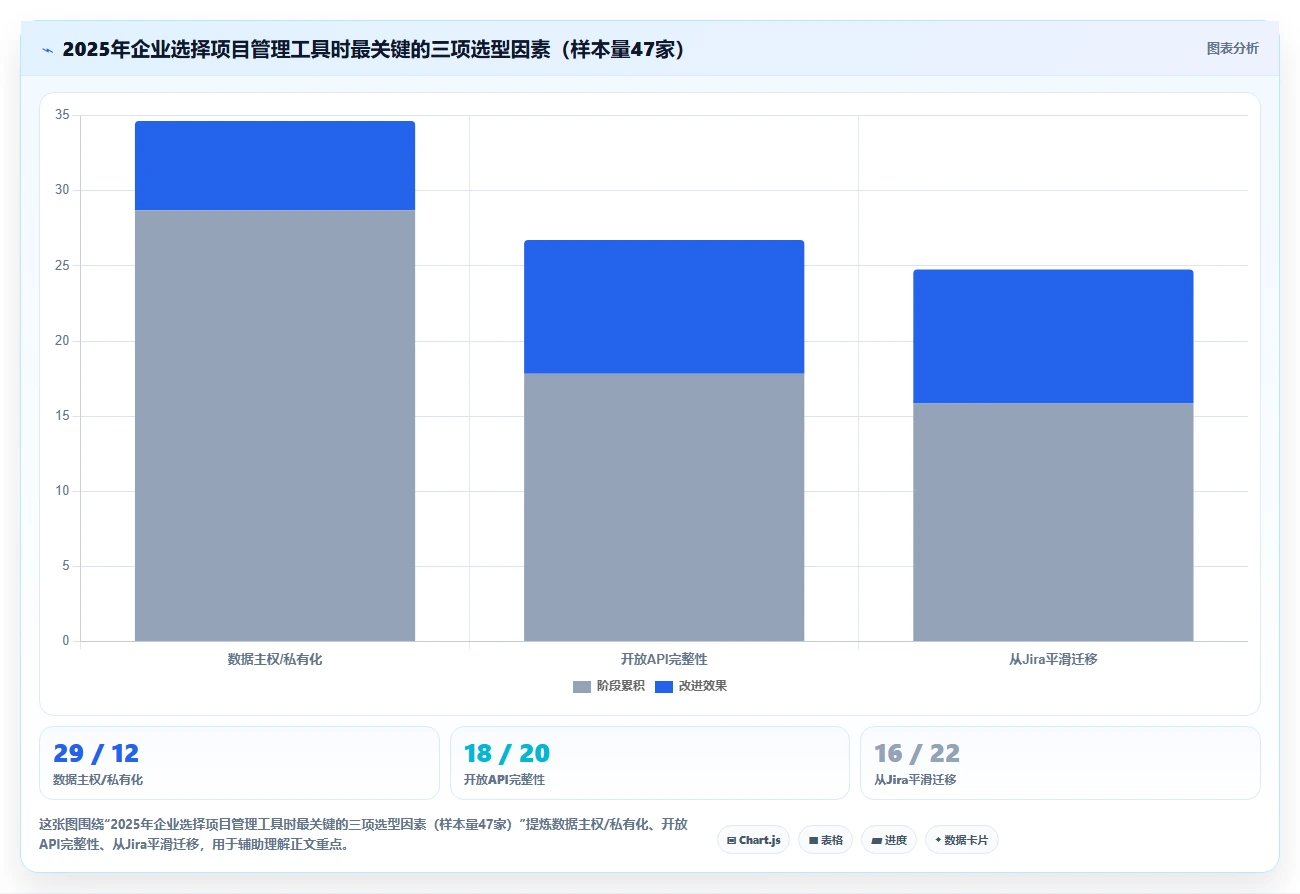Select the 表格 tag button
Viewport: 1300px width, 894px height.
[826, 840]
